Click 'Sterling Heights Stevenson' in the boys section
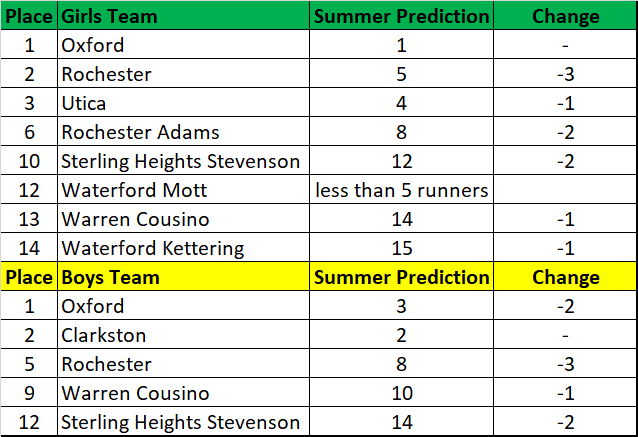 [180, 422]
